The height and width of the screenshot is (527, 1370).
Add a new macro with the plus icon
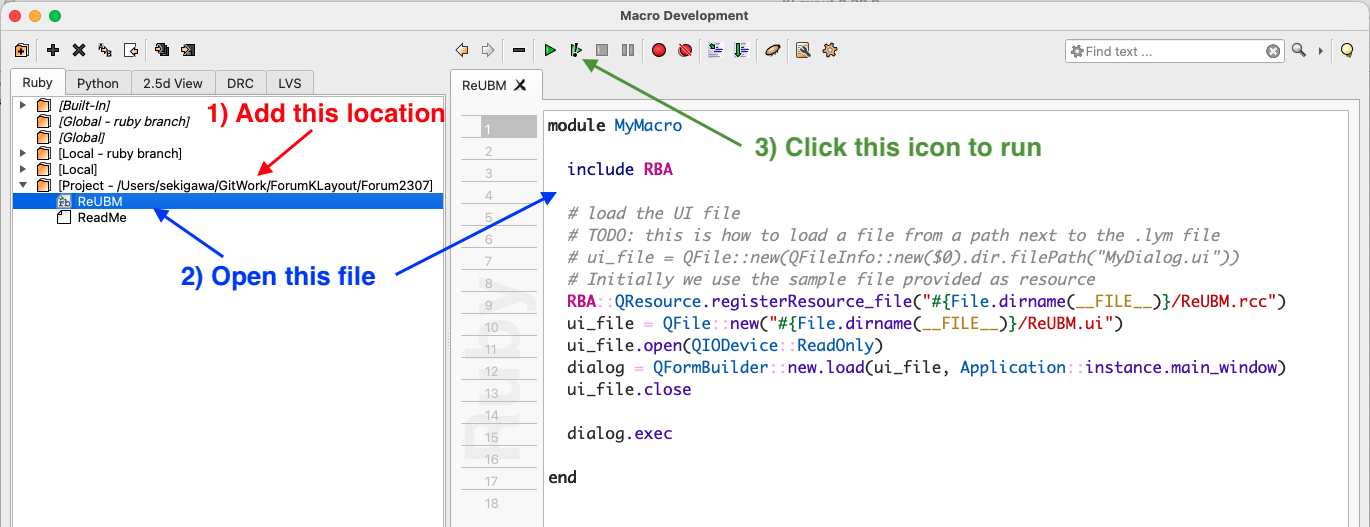point(53,50)
